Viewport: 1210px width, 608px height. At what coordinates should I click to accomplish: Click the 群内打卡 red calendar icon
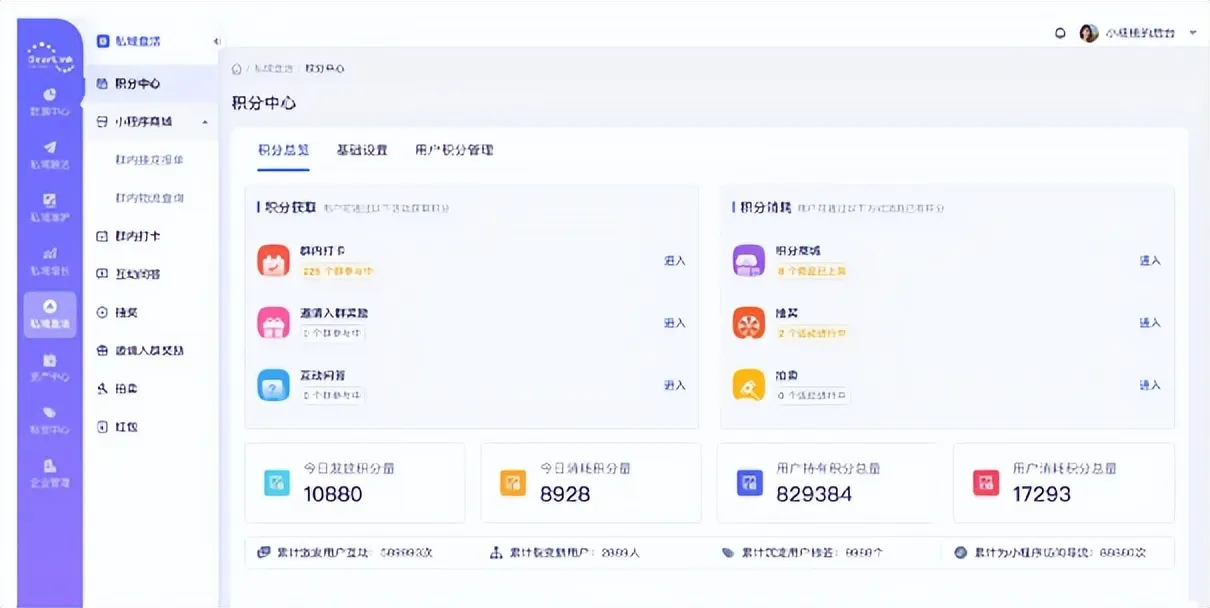click(x=273, y=260)
